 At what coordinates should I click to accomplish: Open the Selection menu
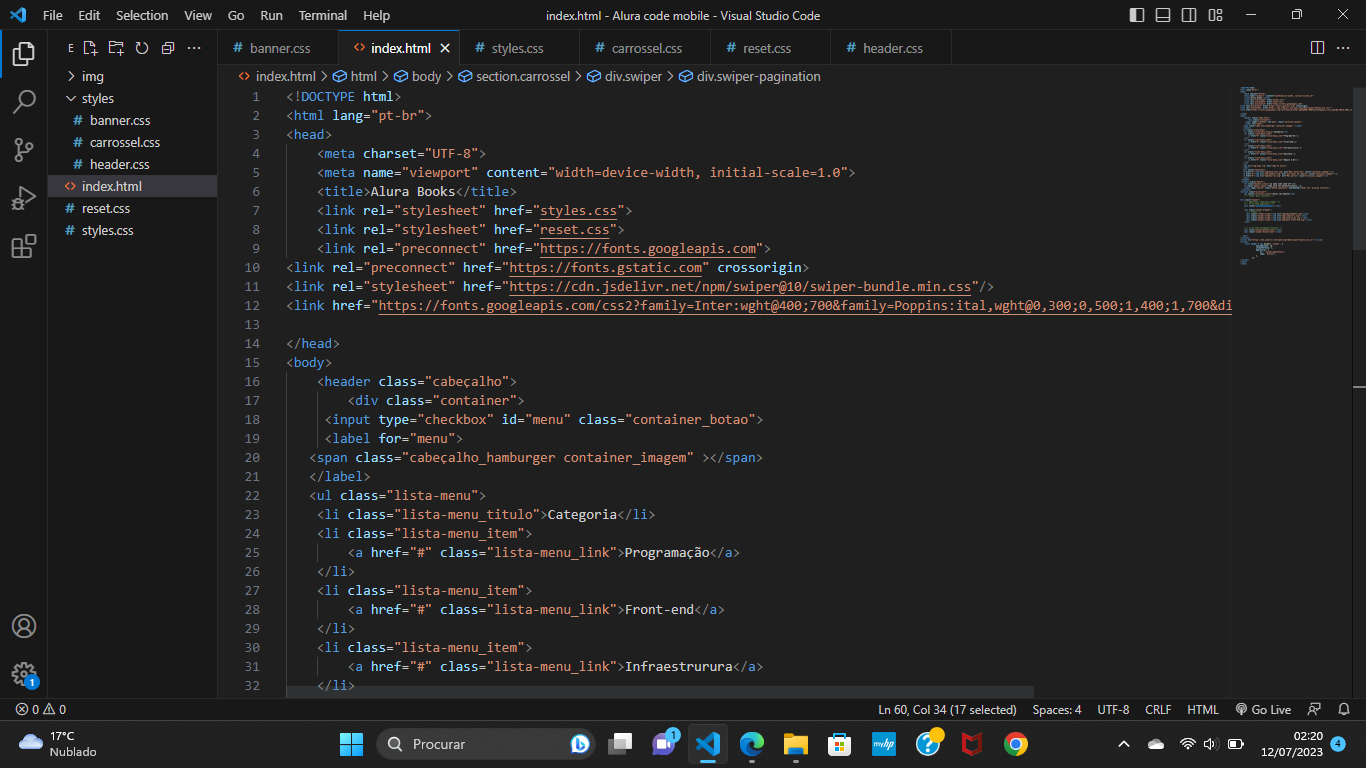[x=142, y=15]
